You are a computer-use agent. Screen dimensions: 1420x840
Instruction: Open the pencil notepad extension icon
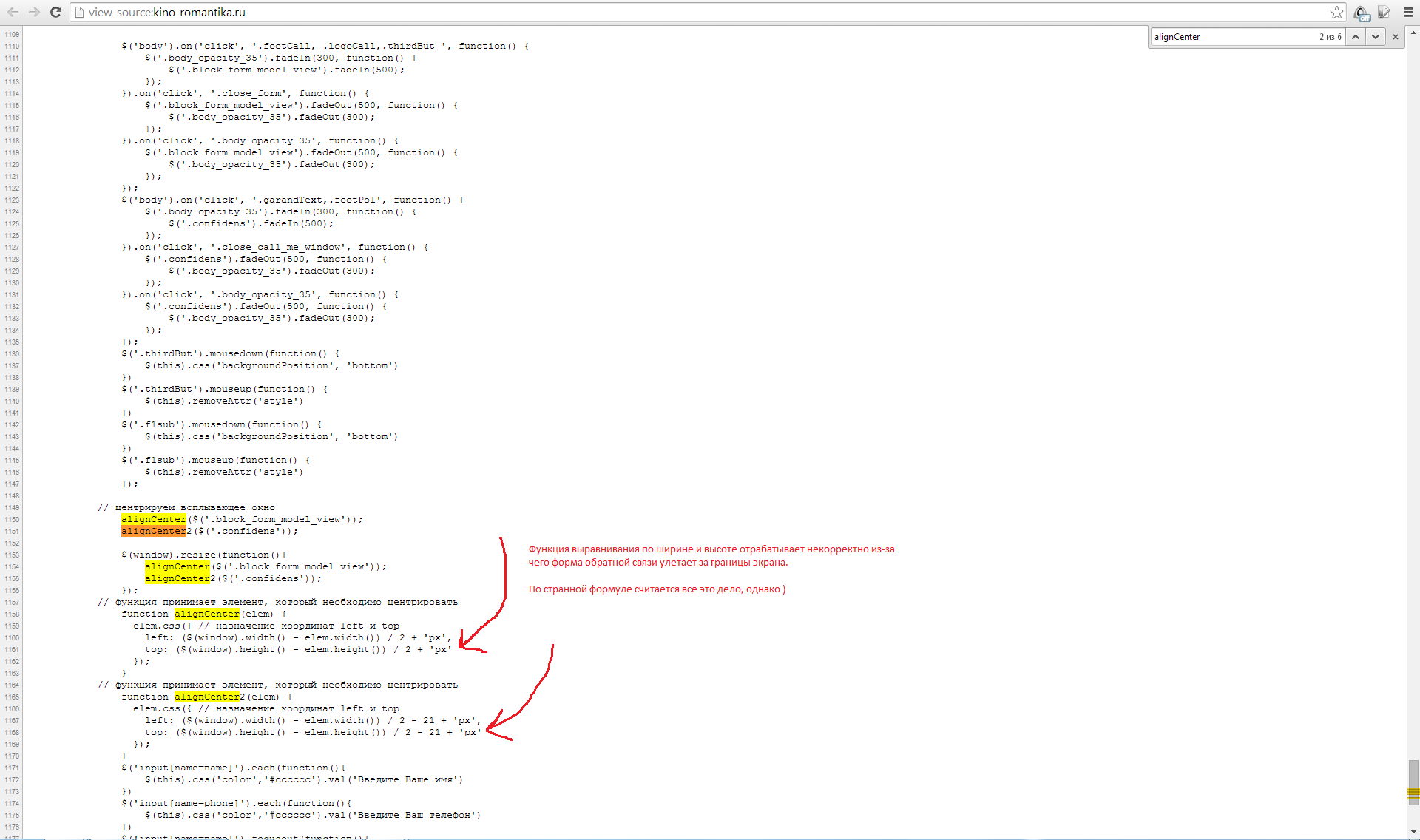pyautogui.click(x=1384, y=13)
